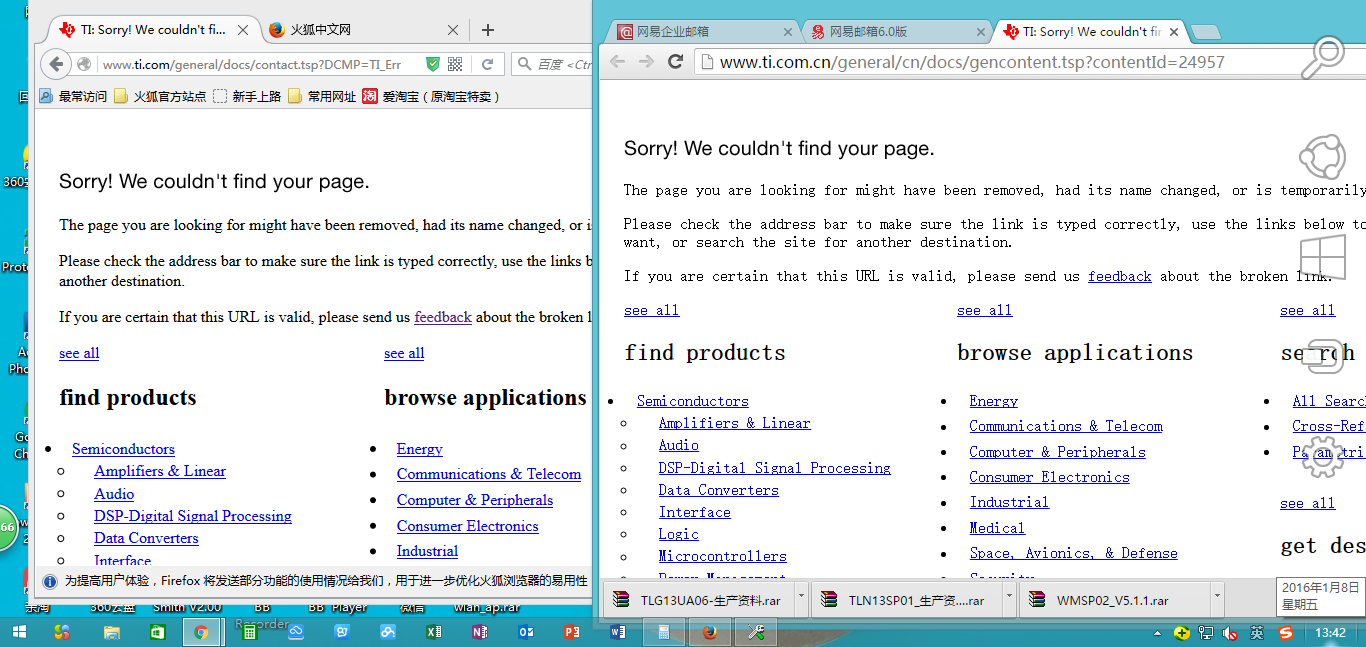Click Firefox back arrow button
The width and height of the screenshot is (1366, 647).
[x=56, y=64]
